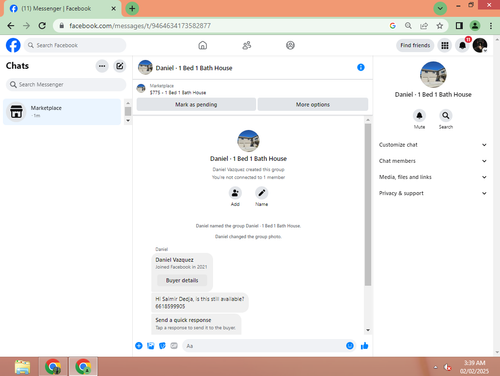Screen dimensions: 500x376
Task: Expand Chat members section
Action: click(433, 161)
